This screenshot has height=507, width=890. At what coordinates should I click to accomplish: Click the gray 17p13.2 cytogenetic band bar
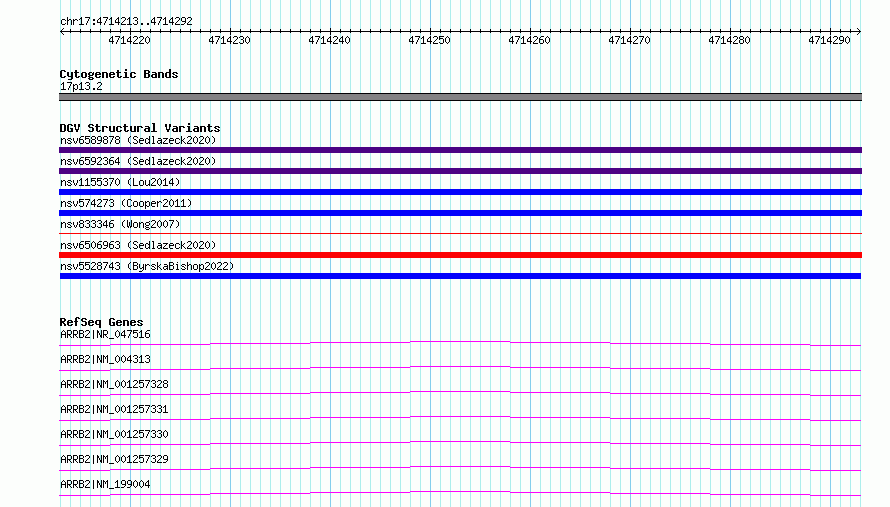coord(460,97)
